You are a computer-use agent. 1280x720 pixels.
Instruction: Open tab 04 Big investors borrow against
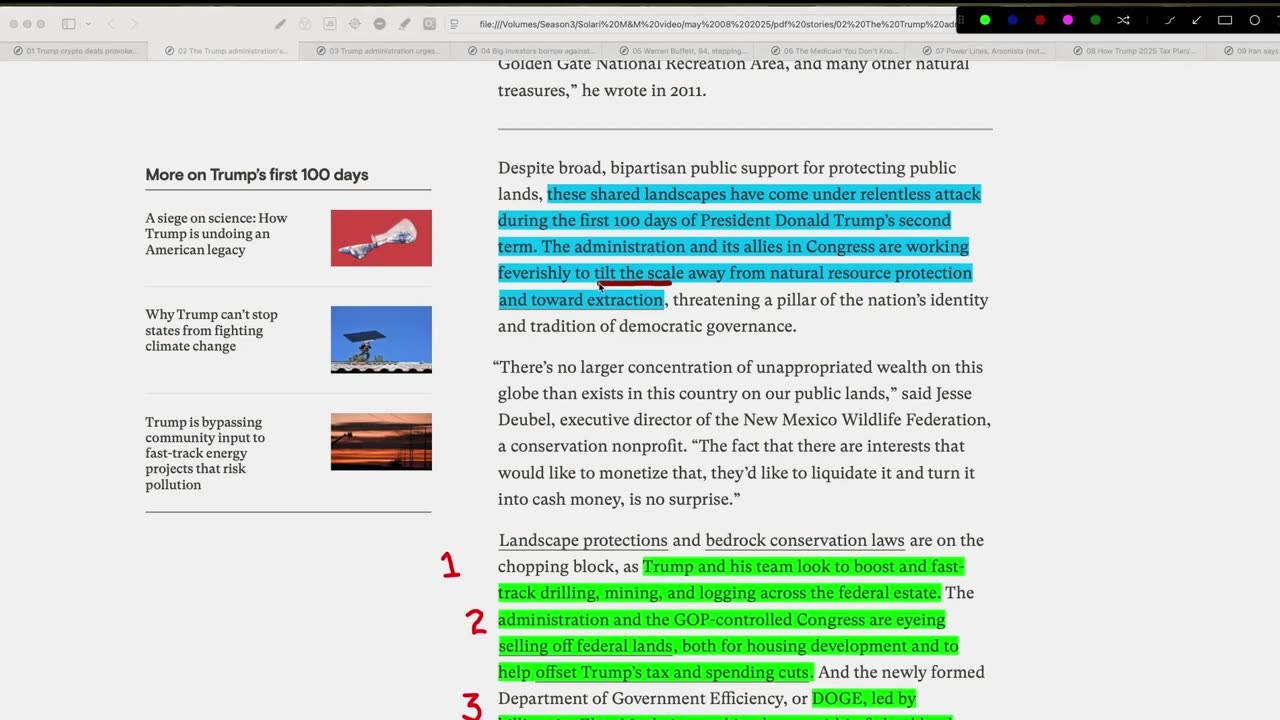(x=525, y=50)
